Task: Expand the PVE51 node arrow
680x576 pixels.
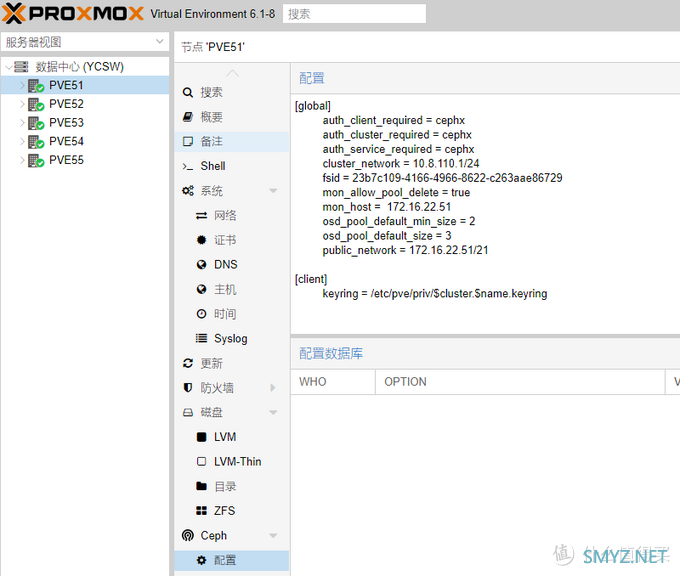Action: coord(22,85)
